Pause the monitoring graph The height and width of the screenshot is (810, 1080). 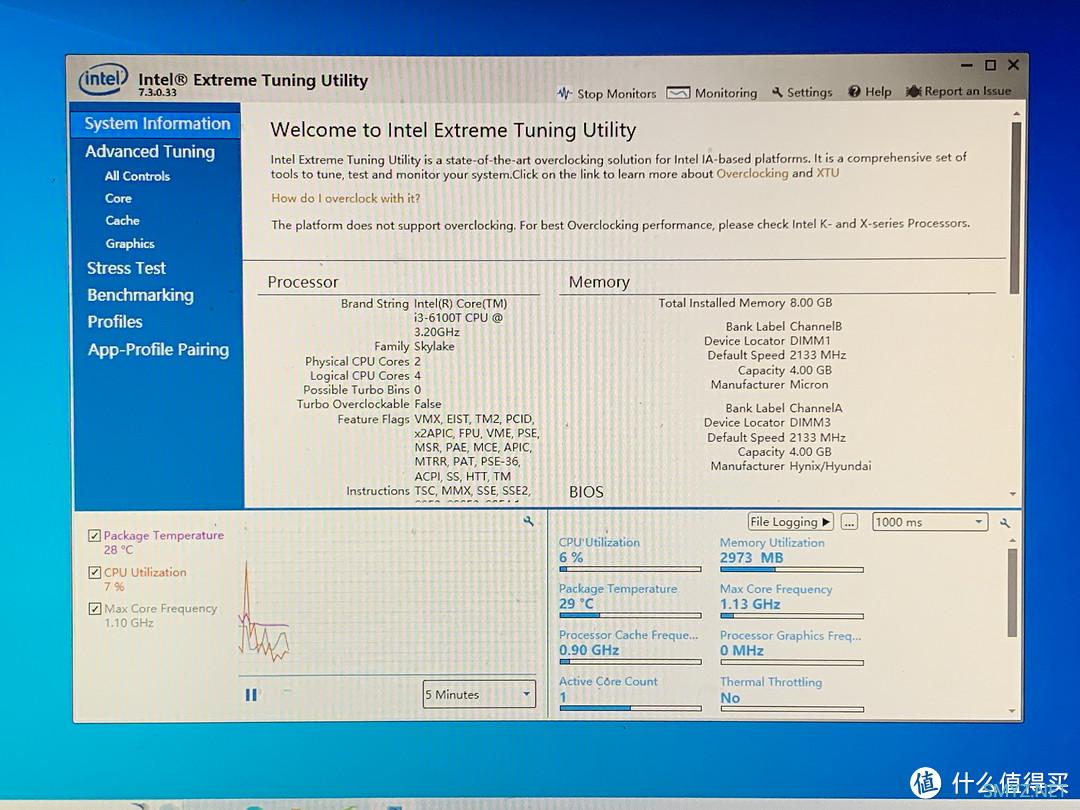(x=251, y=695)
